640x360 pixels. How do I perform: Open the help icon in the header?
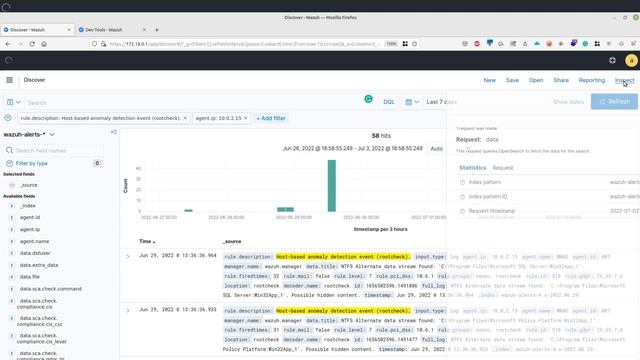612,60
